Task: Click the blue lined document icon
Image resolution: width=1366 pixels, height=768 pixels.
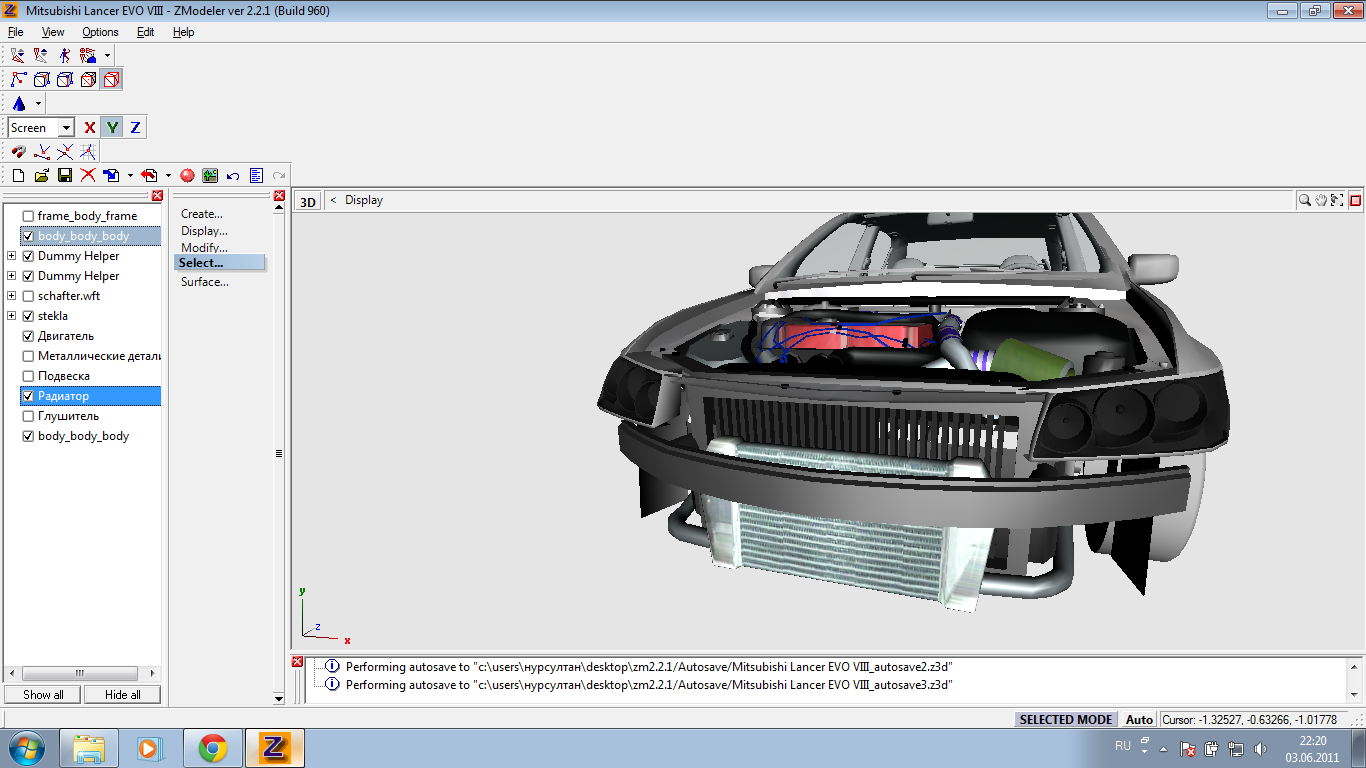Action: tap(256, 175)
